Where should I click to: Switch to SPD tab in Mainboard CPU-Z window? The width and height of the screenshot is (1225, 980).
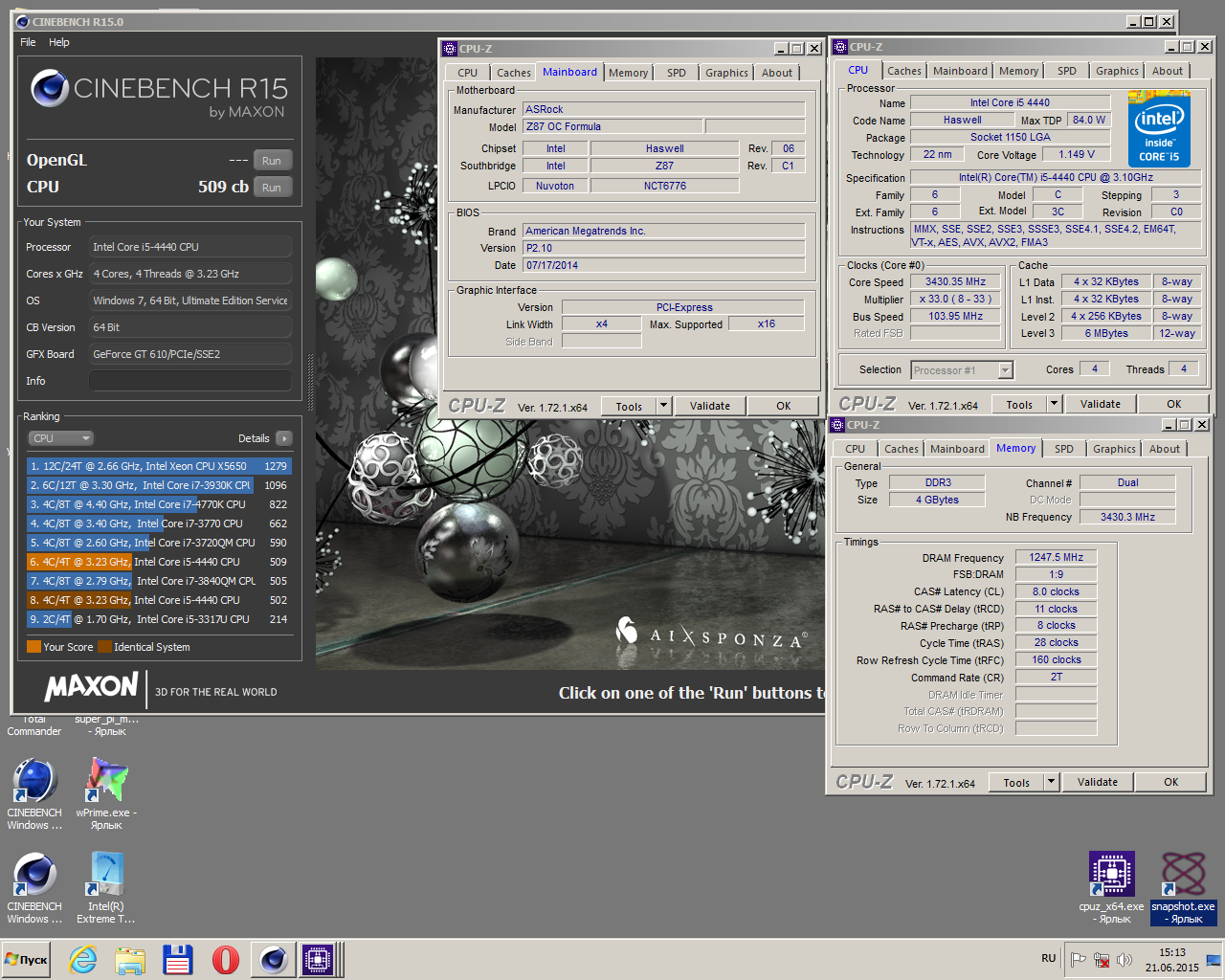click(x=677, y=73)
